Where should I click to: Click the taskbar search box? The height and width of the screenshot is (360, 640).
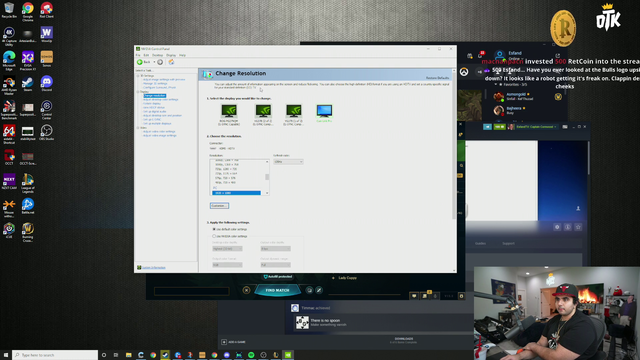(x=55, y=355)
